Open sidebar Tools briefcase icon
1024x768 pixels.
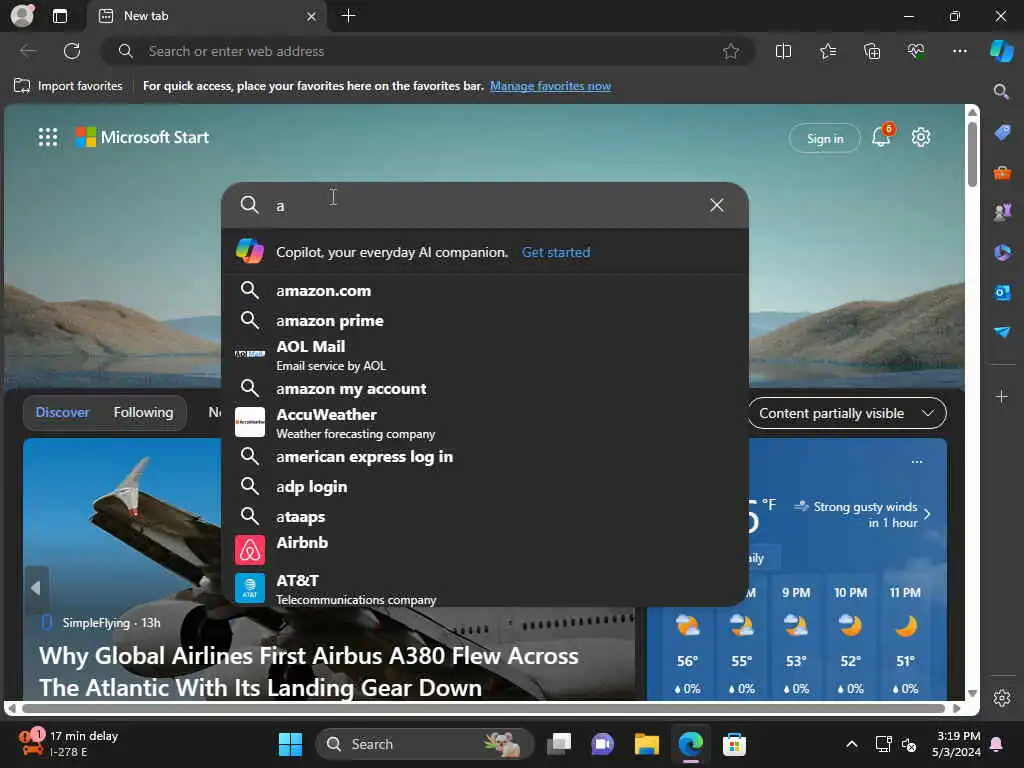[x=1002, y=172]
